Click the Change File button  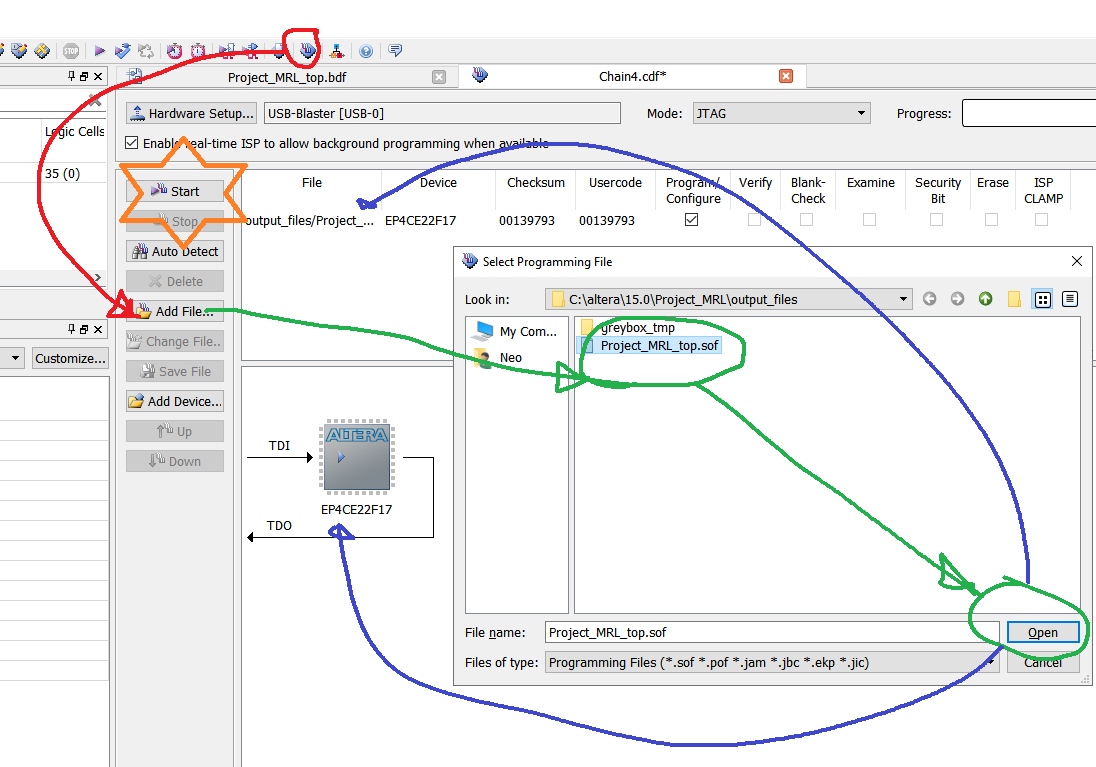click(x=175, y=341)
